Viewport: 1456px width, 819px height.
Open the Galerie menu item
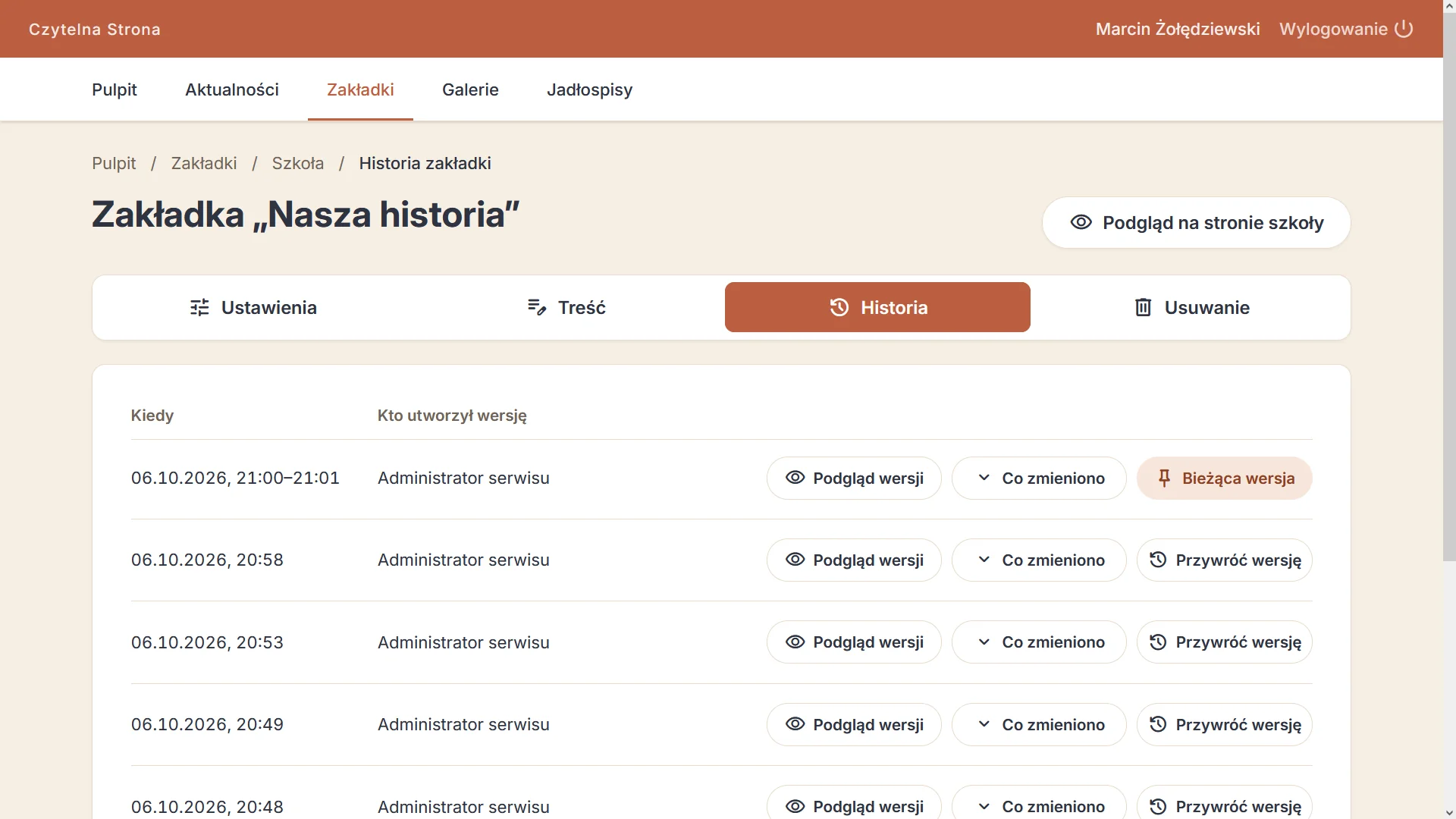coord(470,89)
